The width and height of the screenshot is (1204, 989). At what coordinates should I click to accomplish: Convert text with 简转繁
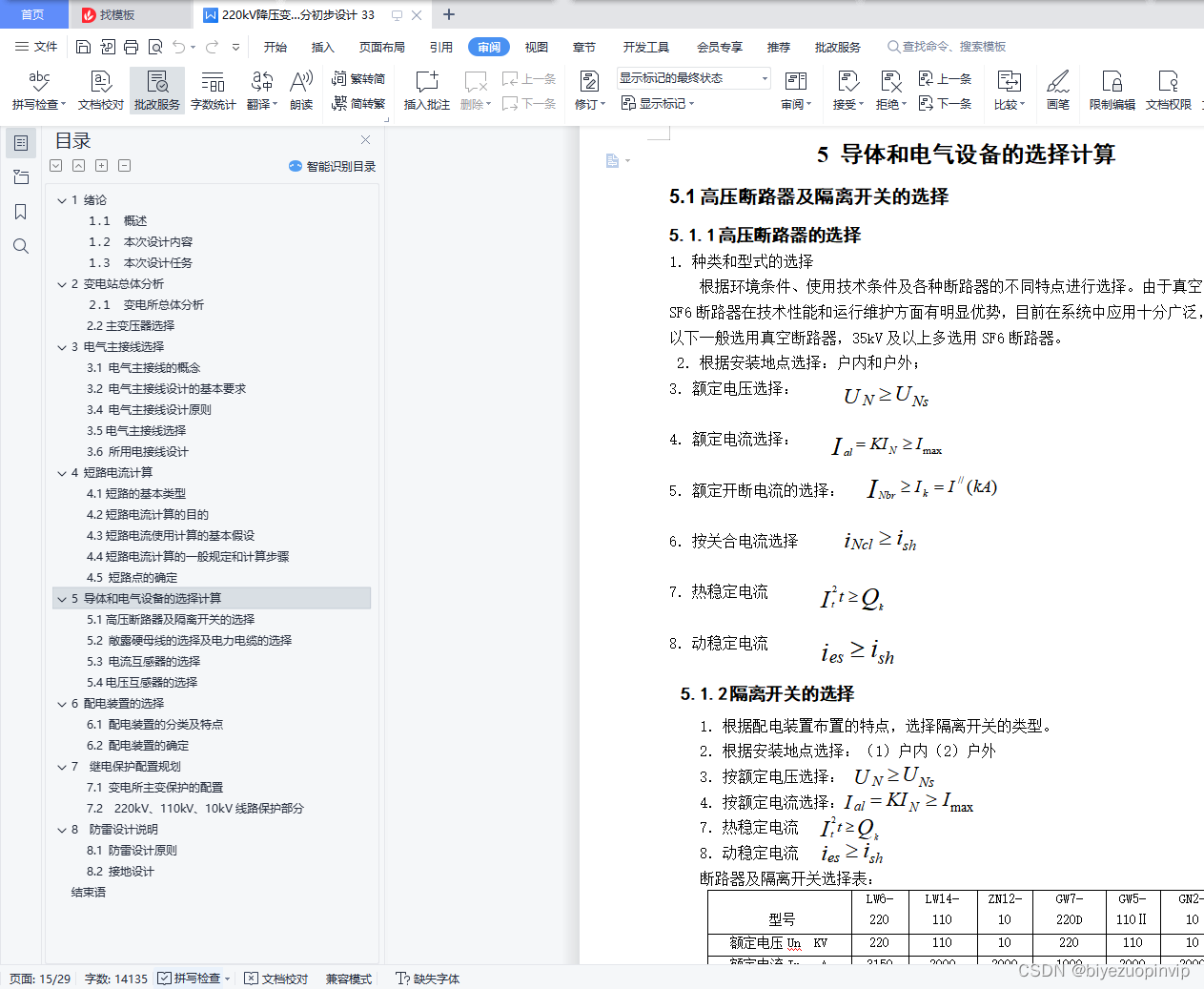358,103
